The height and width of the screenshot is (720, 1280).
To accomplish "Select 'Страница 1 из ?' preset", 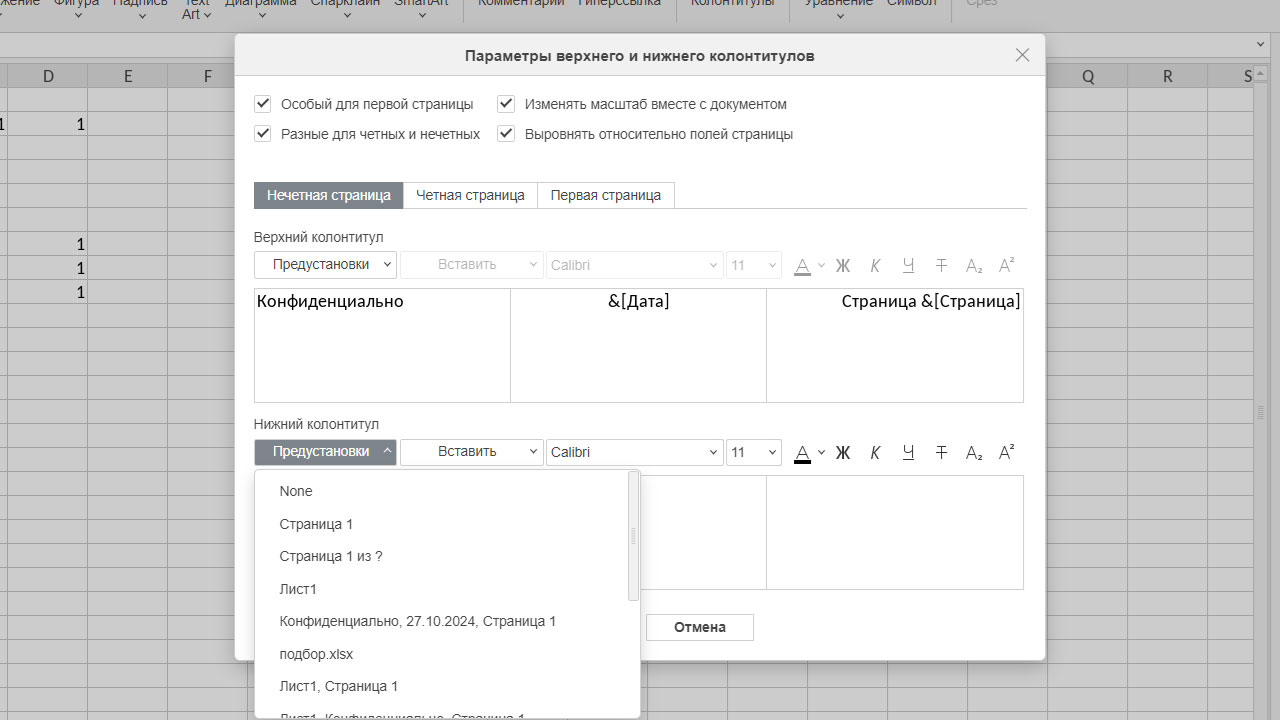I will click(x=331, y=556).
